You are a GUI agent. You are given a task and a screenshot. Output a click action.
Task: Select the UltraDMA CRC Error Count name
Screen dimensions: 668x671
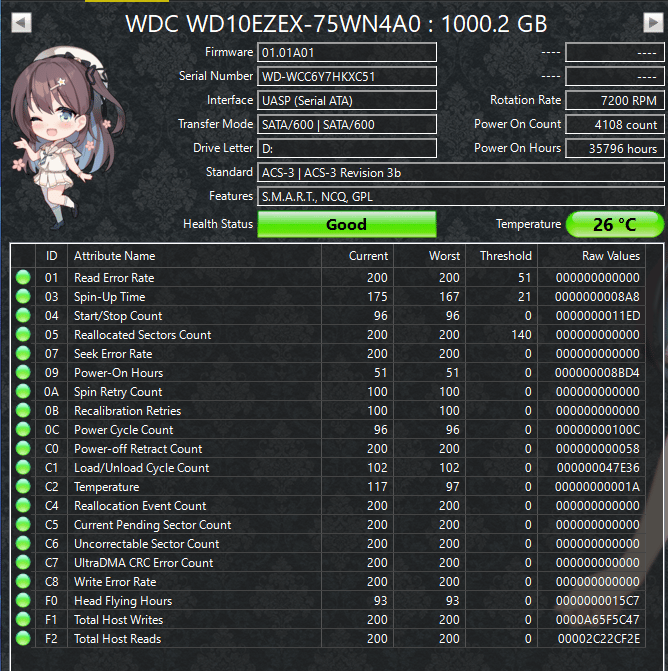pyautogui.click(x=143, y=563)
